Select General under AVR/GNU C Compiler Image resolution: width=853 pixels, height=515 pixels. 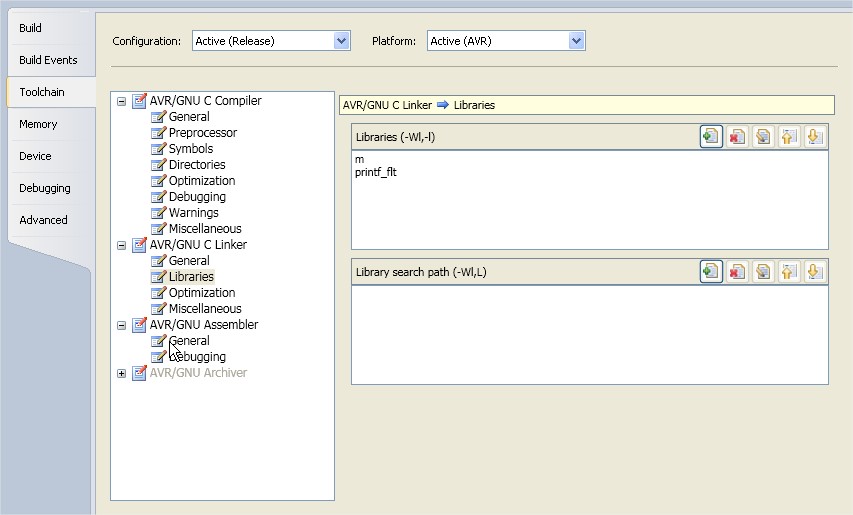189,116
